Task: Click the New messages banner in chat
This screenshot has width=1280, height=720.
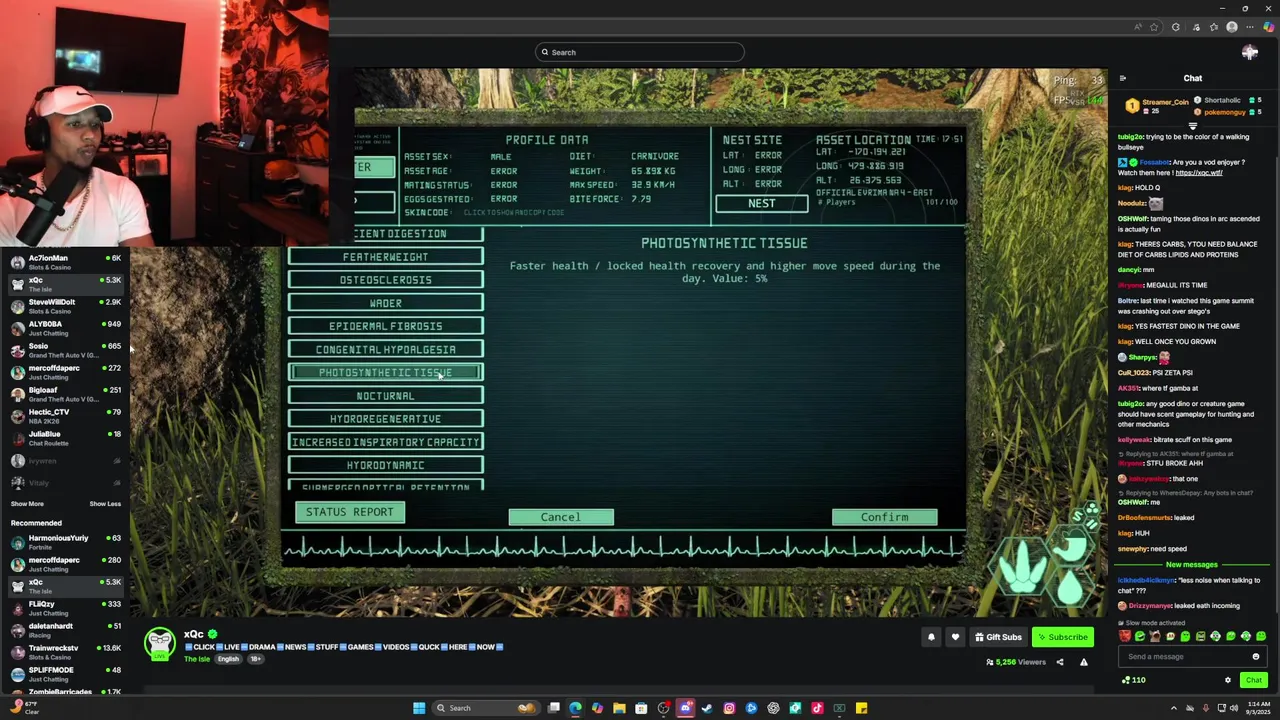Action: click(x=1191, y=565)
